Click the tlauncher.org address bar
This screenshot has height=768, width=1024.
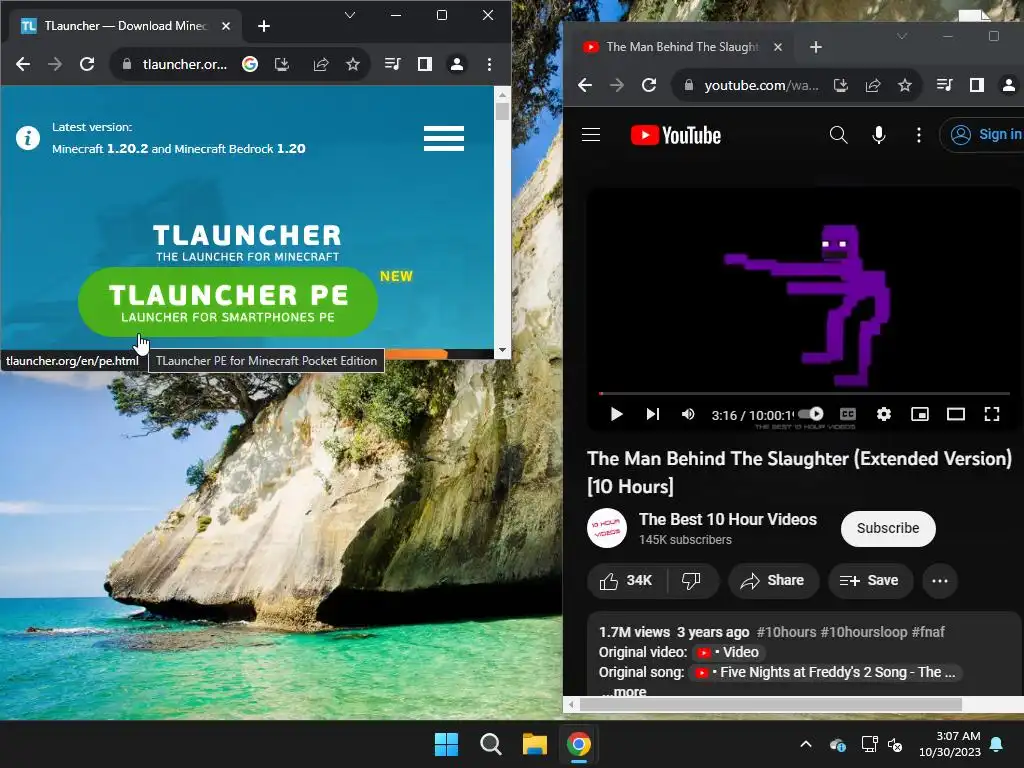coord(185,64)
